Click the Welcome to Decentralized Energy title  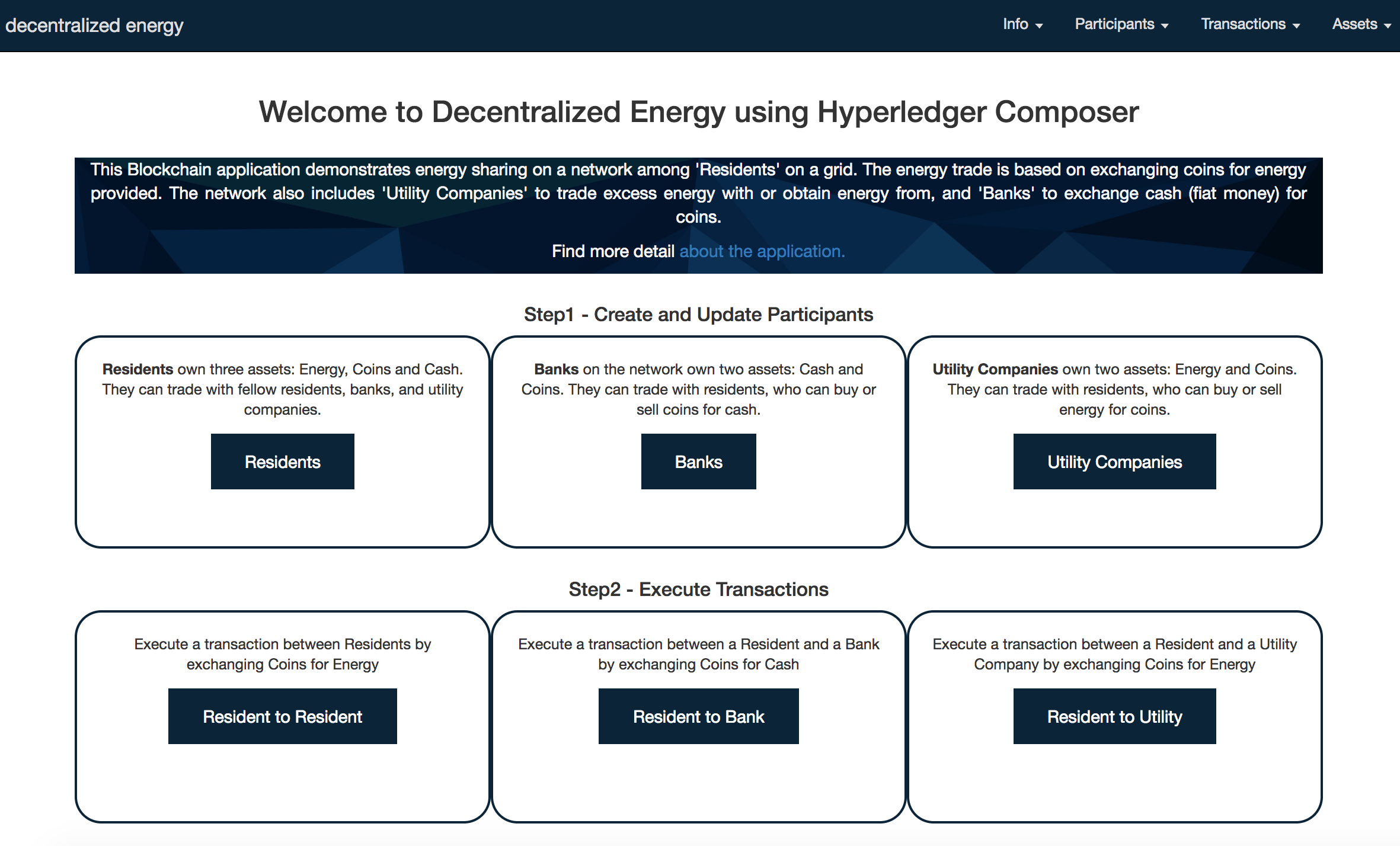coord(698,112)
